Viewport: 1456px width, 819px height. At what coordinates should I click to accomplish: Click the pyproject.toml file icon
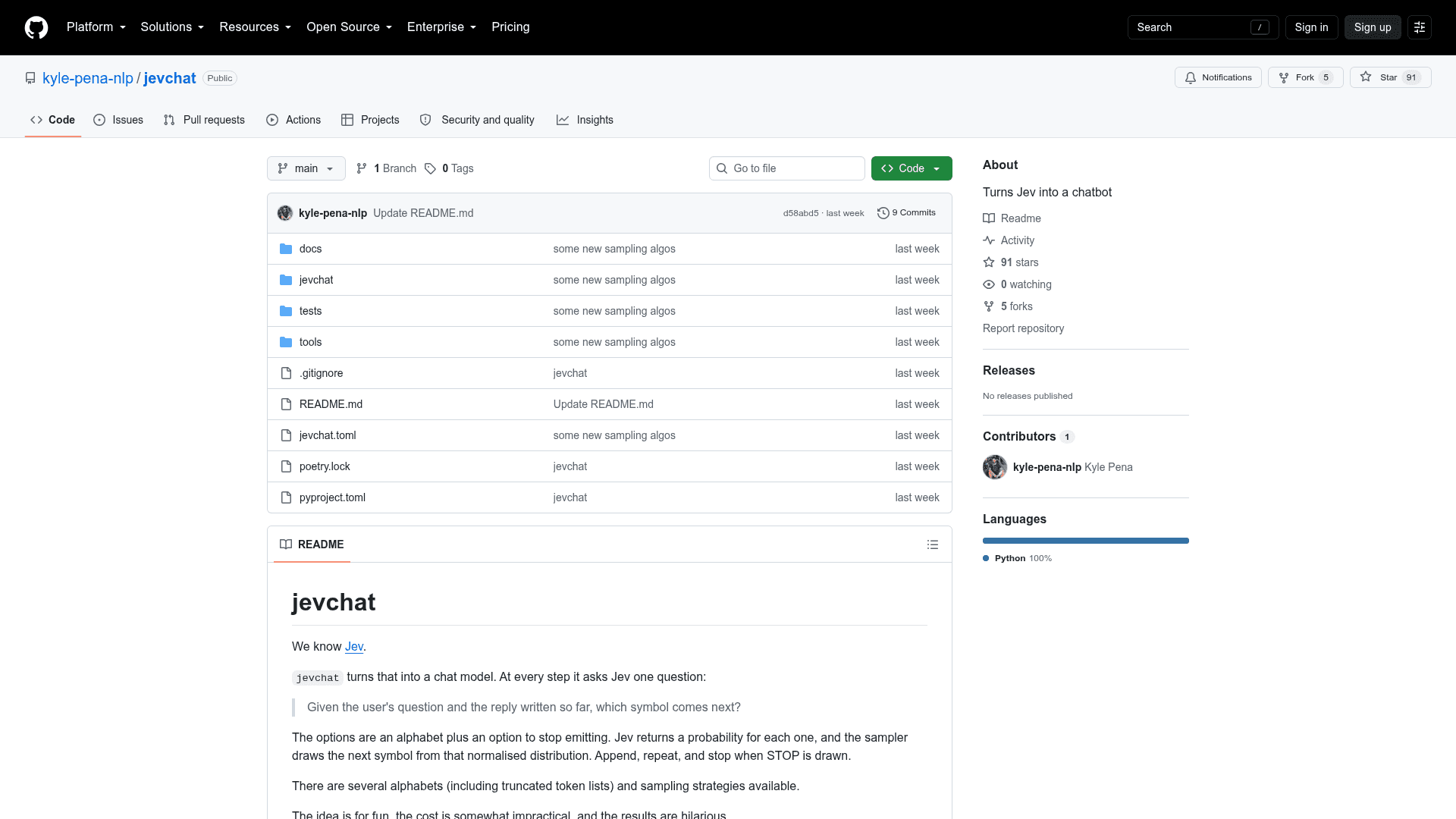(286, 497)
